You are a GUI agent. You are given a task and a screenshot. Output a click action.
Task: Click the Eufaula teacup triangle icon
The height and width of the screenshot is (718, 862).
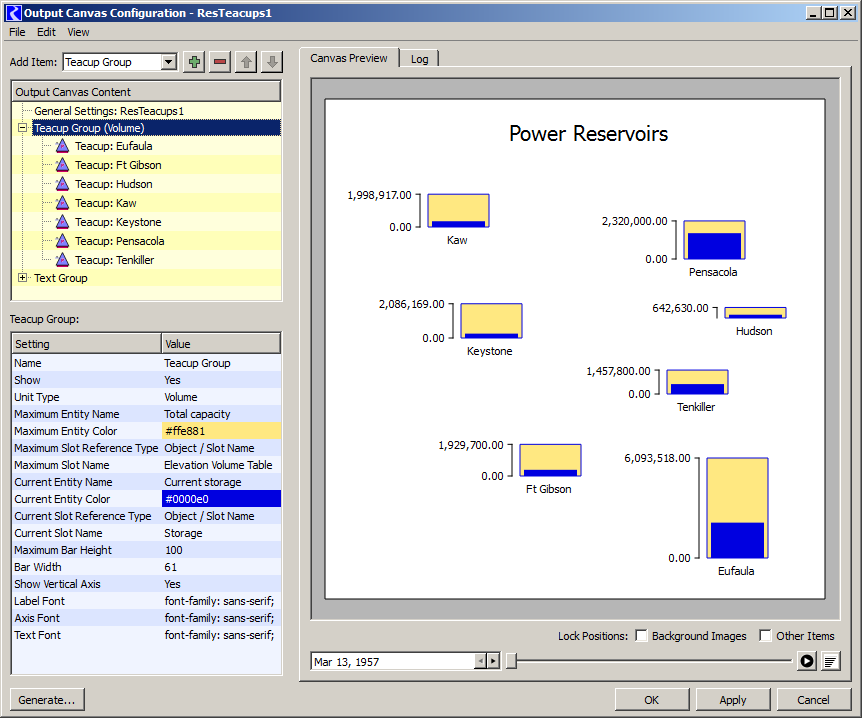coord(63,146)
